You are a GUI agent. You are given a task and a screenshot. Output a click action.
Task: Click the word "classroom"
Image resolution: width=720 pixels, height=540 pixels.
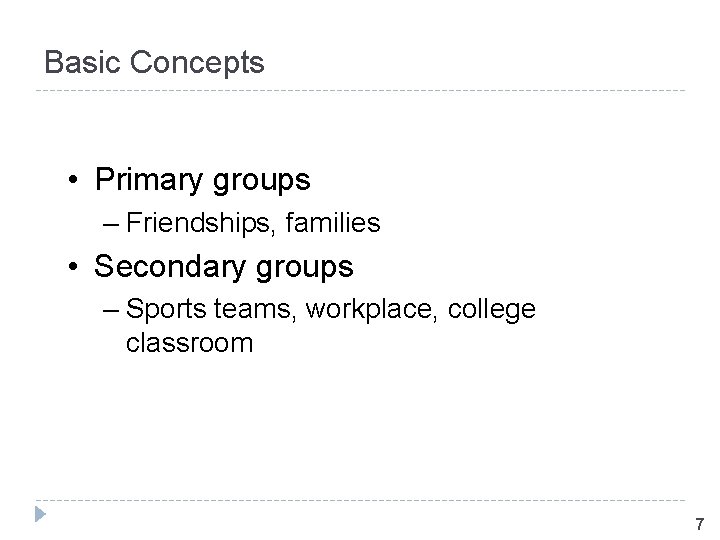tap(189, 344)
